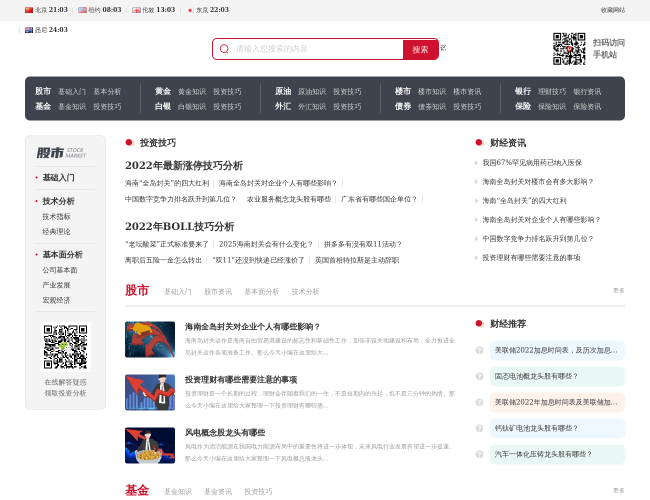This screenshot has width=650, height=500.
Task: Open headline 2022年最新涨停技巧分析
Action: [184, 165]
